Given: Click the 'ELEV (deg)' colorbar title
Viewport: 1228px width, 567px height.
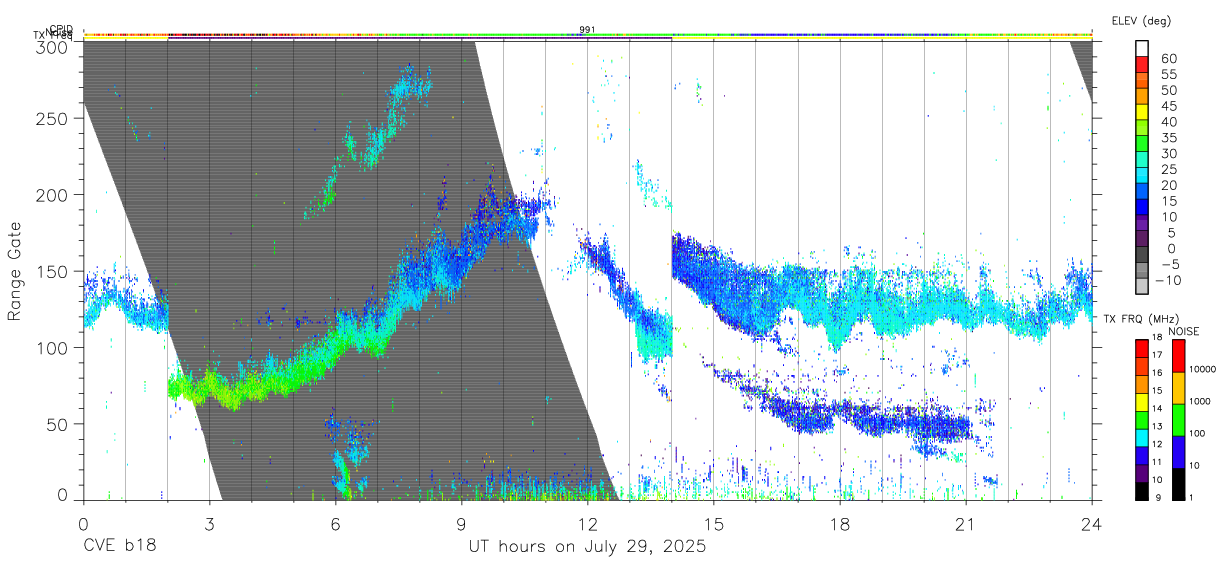Looking at the screenshot, I should pyautogui.click(x=1140, y=20).
